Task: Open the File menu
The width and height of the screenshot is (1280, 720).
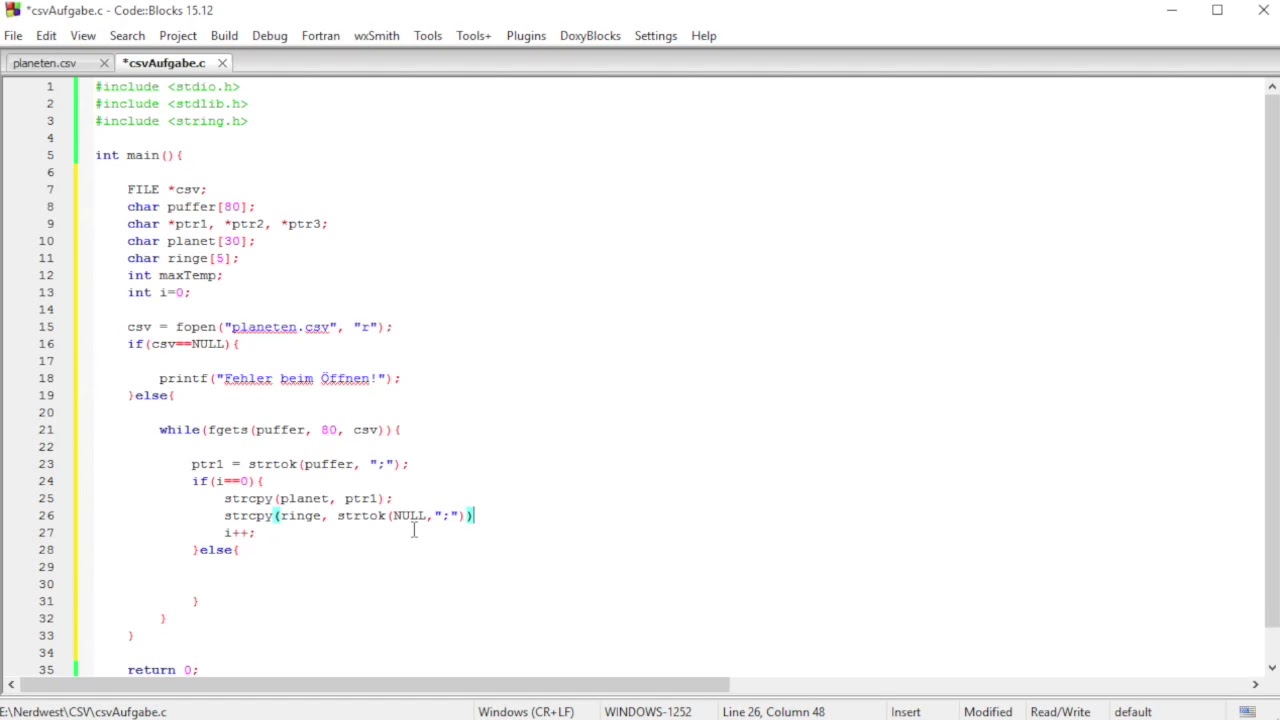Action: point(13,36)
